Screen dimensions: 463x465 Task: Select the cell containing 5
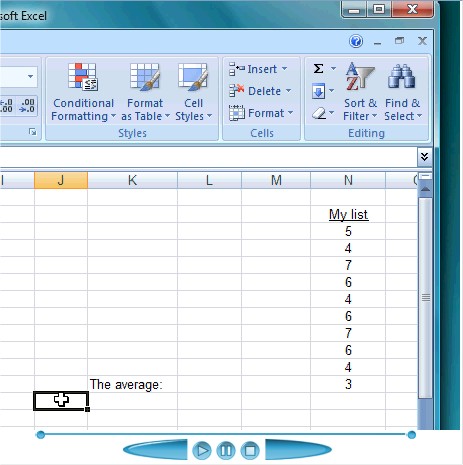click(348, 231)
